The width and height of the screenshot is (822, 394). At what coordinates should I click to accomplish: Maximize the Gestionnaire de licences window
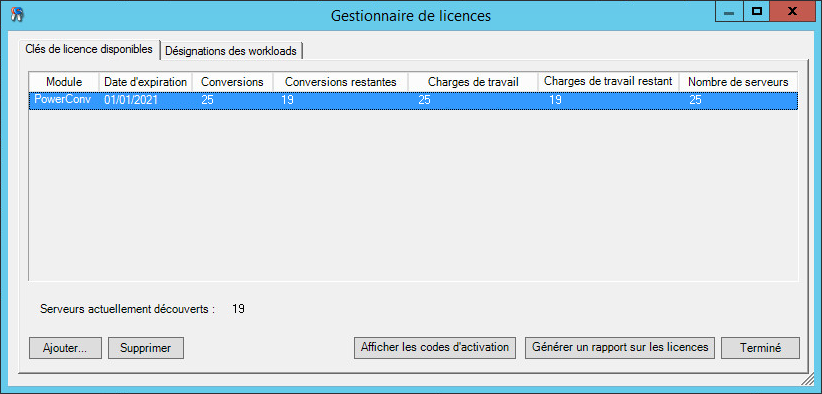point(756,13)
